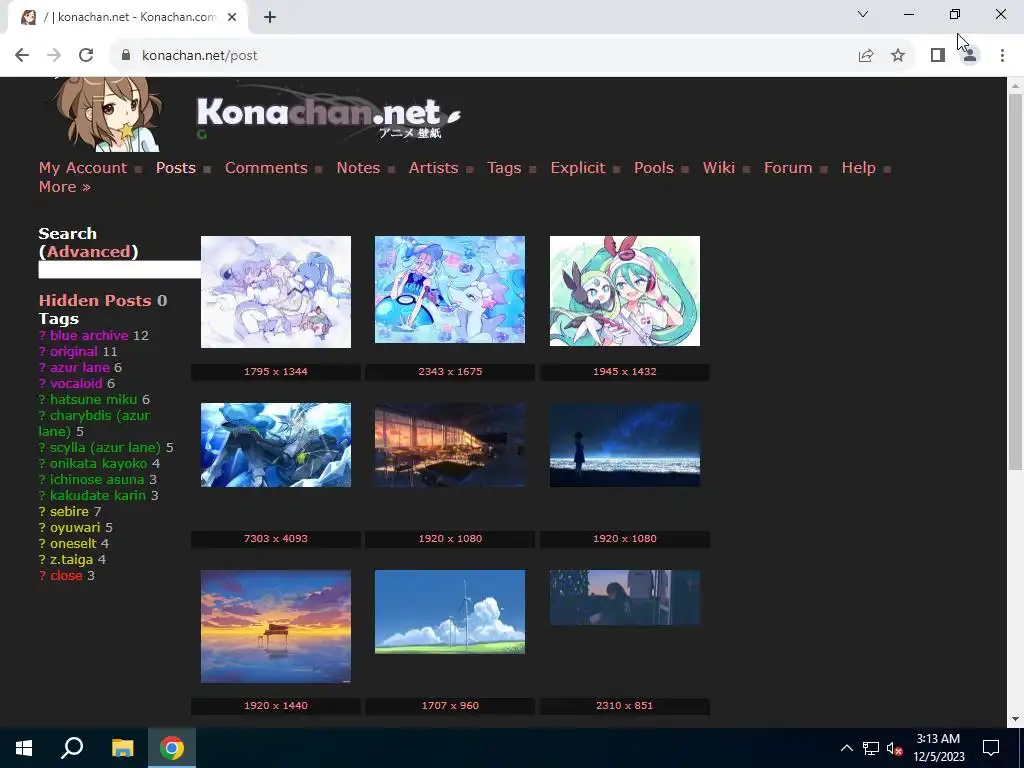Click the mascot girl image
This screenshot has width=1024, height=768.
108,114
